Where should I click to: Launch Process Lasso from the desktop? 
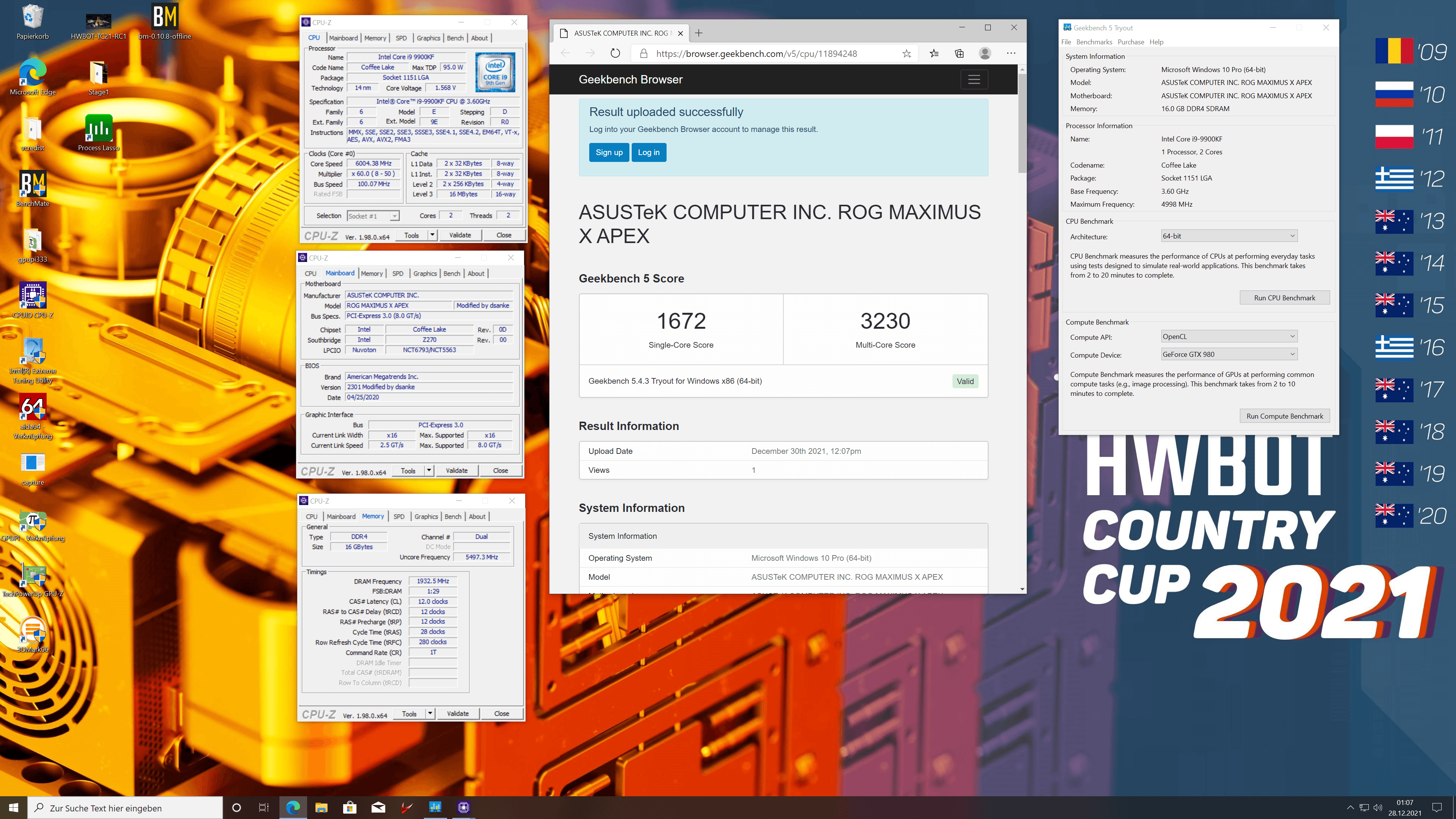[x=98, y=133]
